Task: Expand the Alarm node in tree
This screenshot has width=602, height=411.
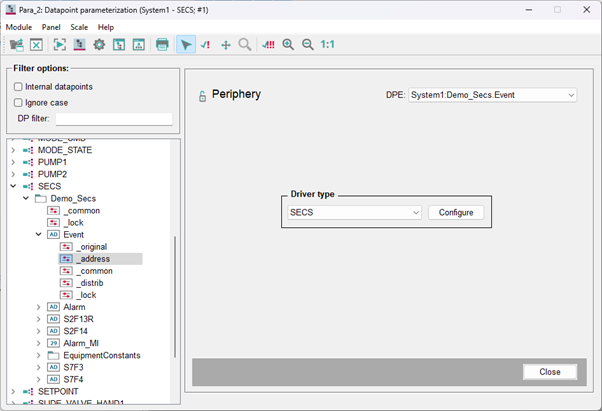Action: [x=40, y=307]
